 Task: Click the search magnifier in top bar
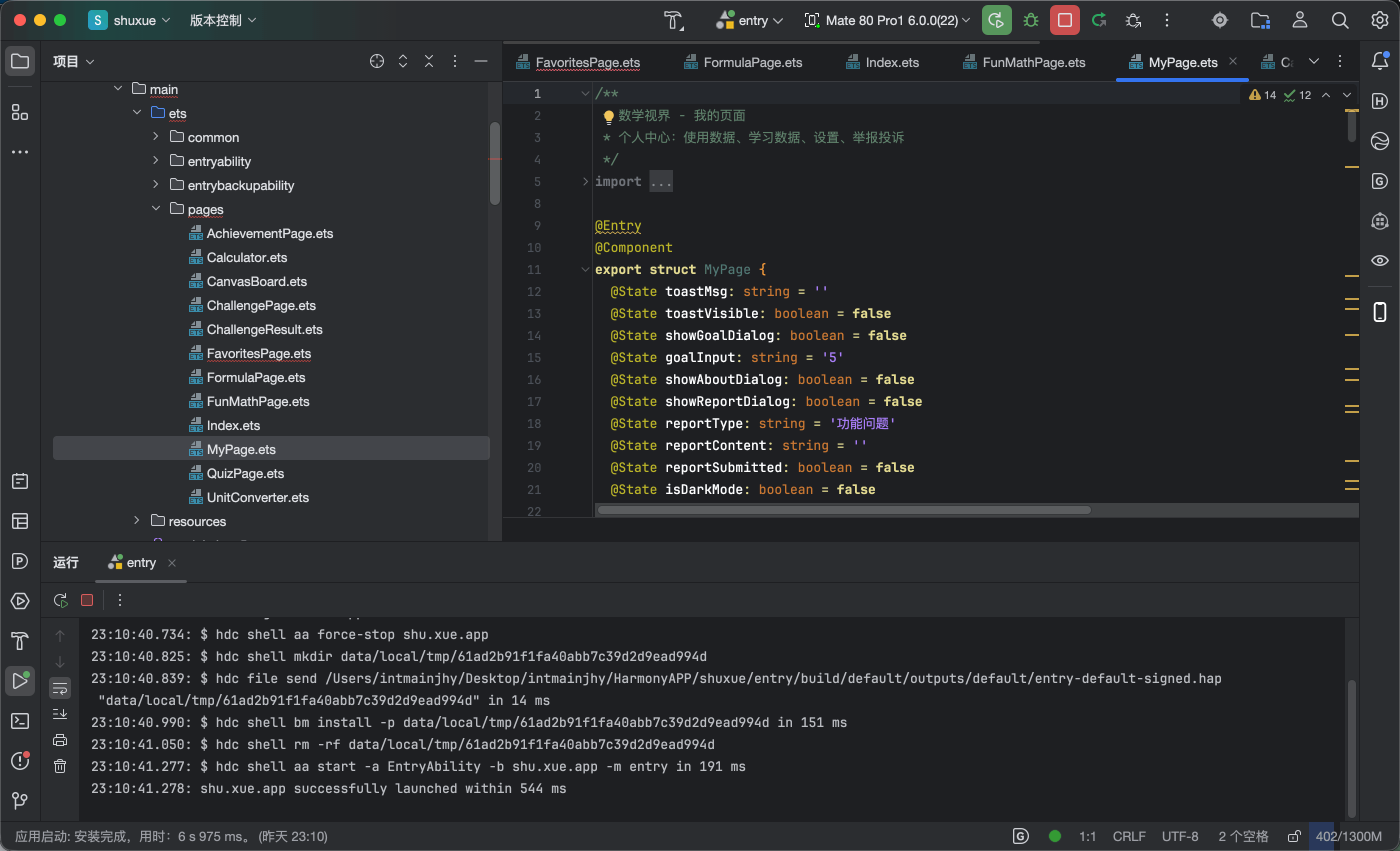[1340, 20]
